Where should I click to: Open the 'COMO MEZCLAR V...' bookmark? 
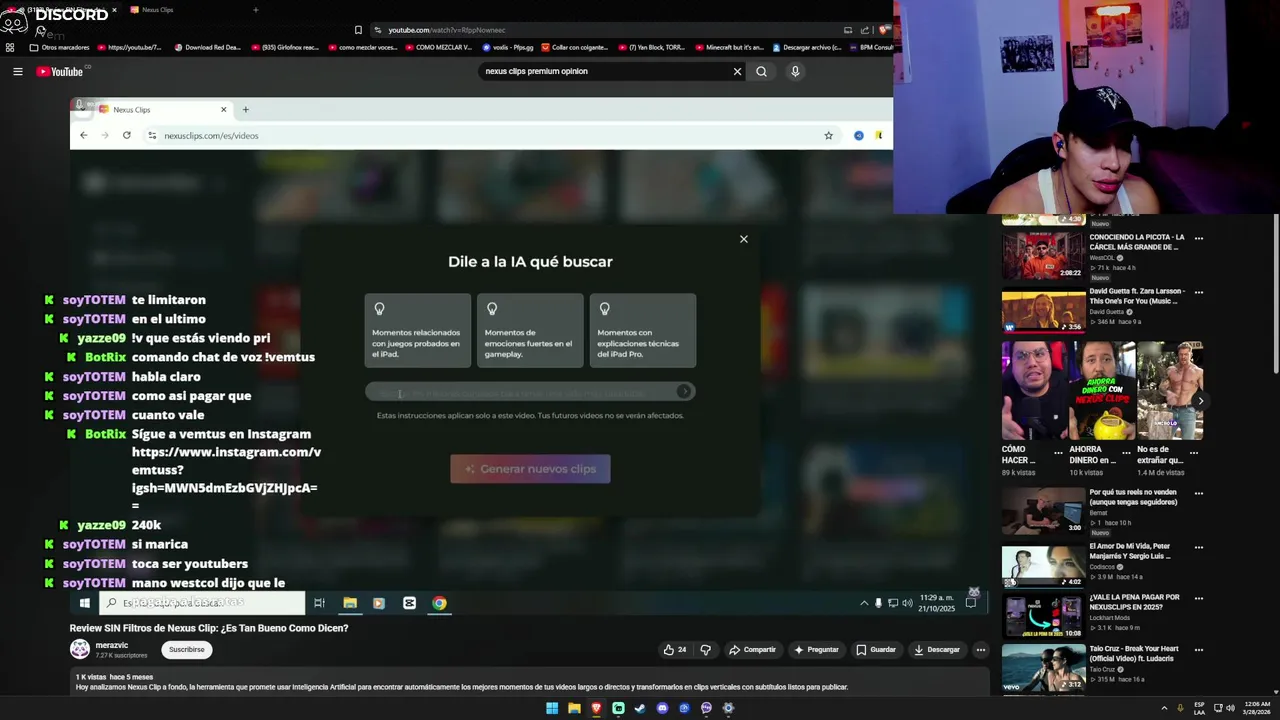pyautogui.click(x=438, y=47)
